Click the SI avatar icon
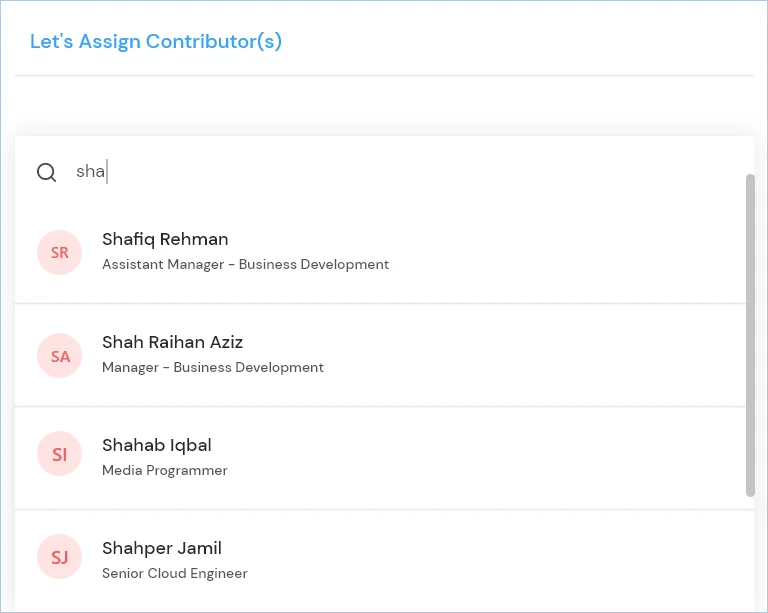The width and height of the screenshot is (768, 613). tap(59, 454)
